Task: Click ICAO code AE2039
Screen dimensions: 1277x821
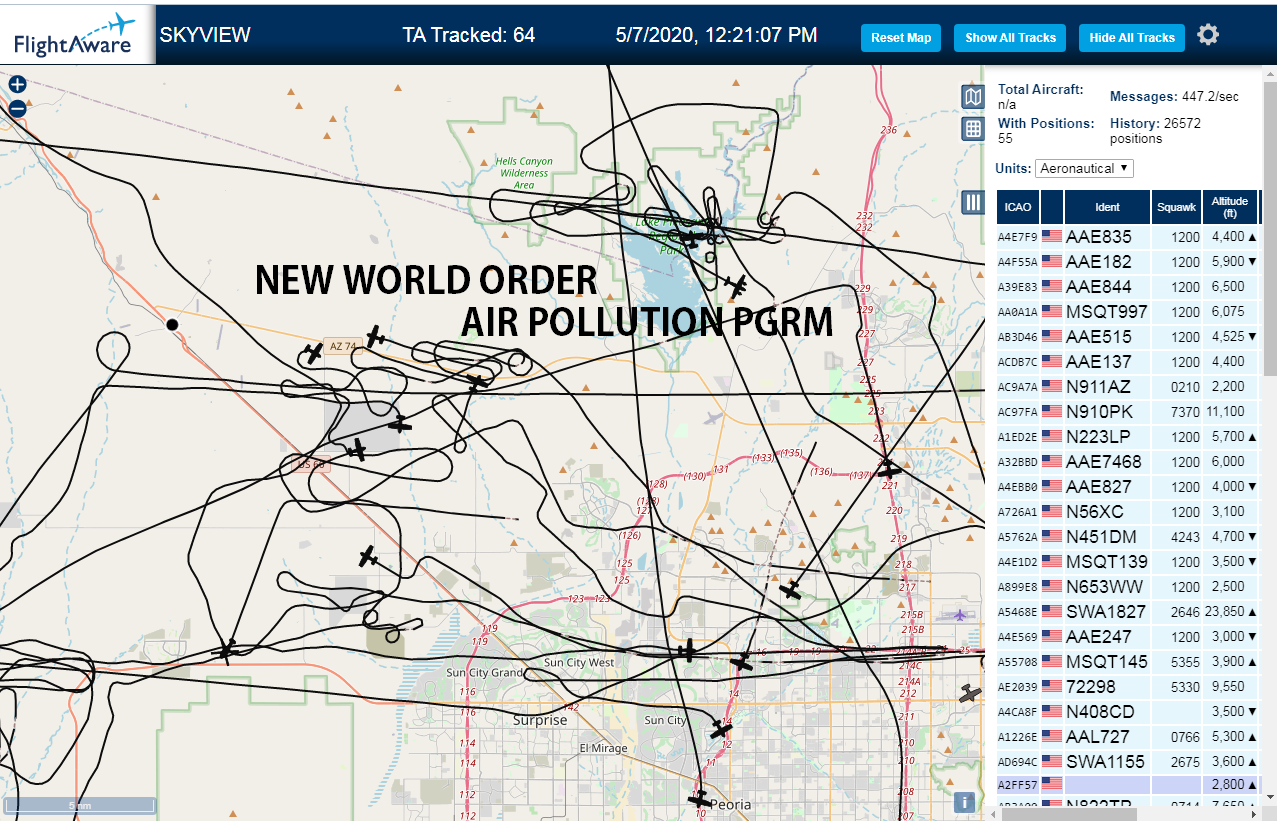Action: [x=1017, y=687]
